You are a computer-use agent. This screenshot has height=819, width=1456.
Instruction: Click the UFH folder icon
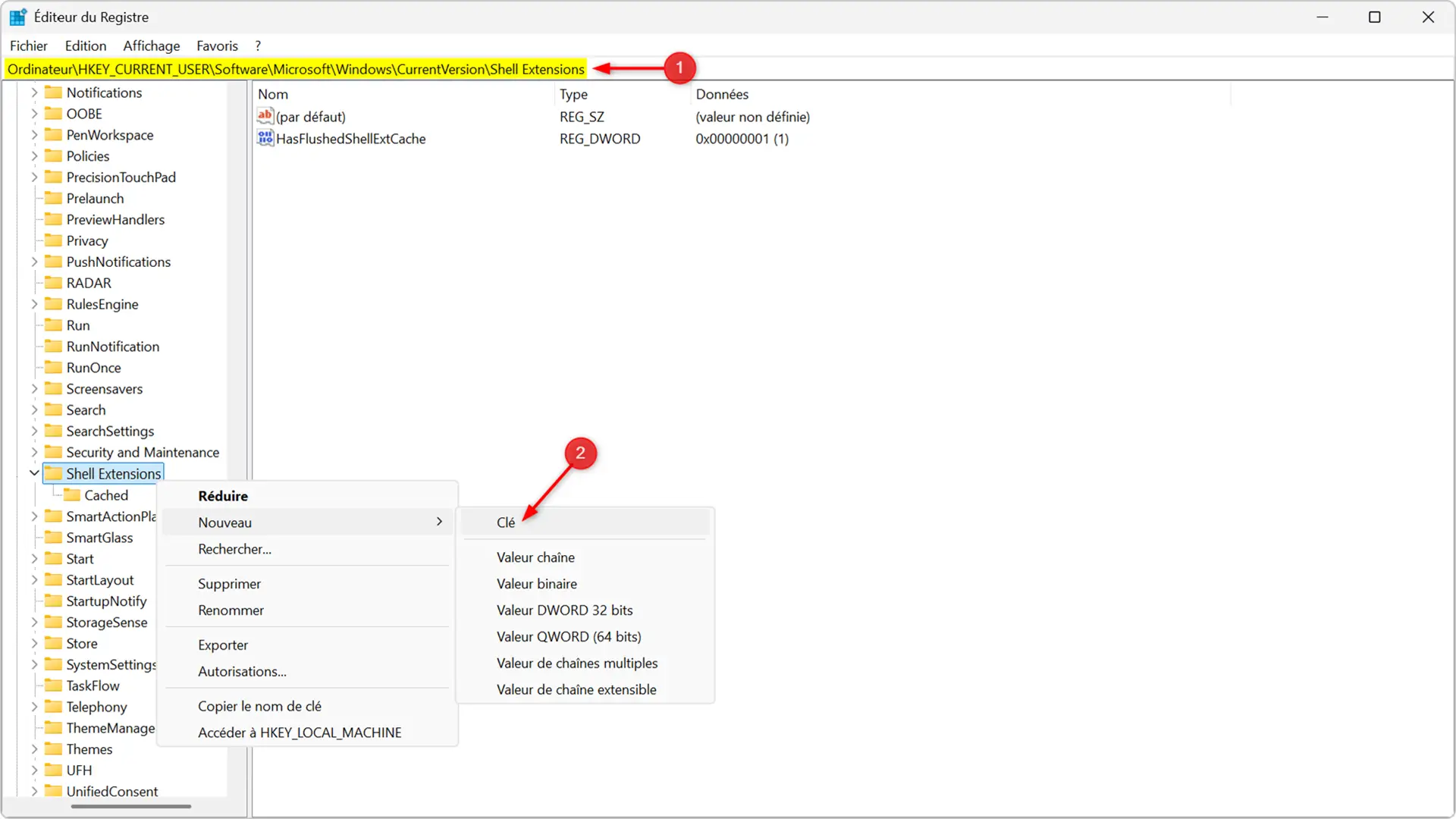point(53,770)
